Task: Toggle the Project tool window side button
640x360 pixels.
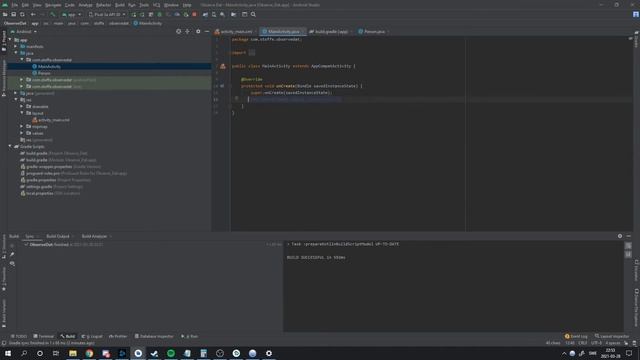Action: click(4, 42)
